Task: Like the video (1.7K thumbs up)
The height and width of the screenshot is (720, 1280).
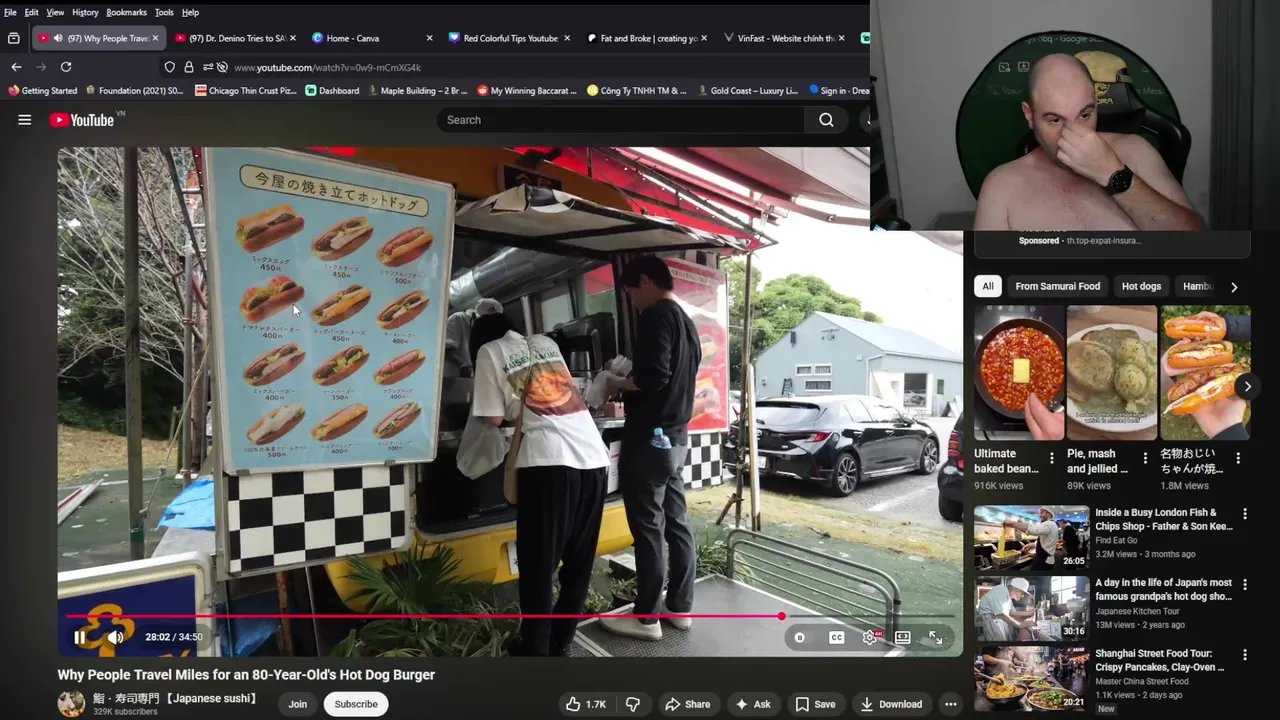Action: 586,704
